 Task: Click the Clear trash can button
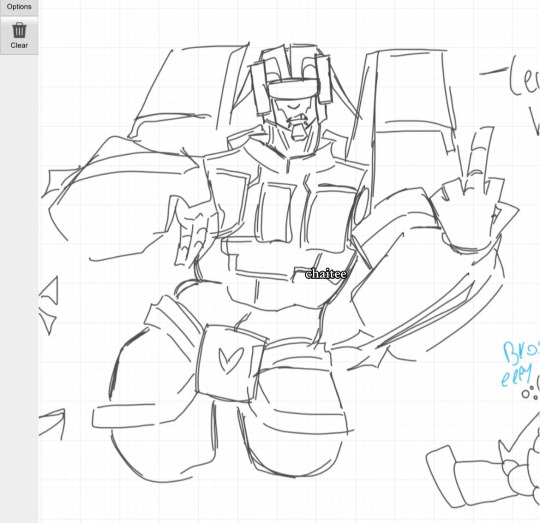pyautogui.click(x=19, y=35)
